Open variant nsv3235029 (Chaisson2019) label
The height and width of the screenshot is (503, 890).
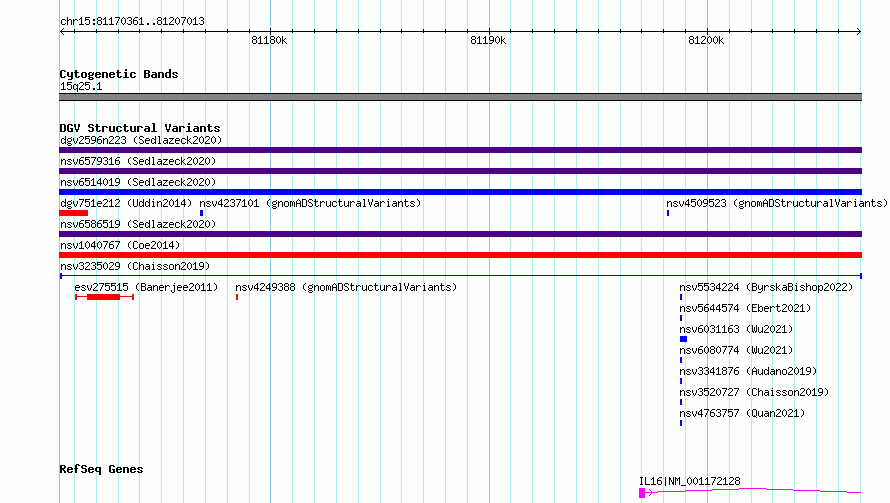(135, 266)
